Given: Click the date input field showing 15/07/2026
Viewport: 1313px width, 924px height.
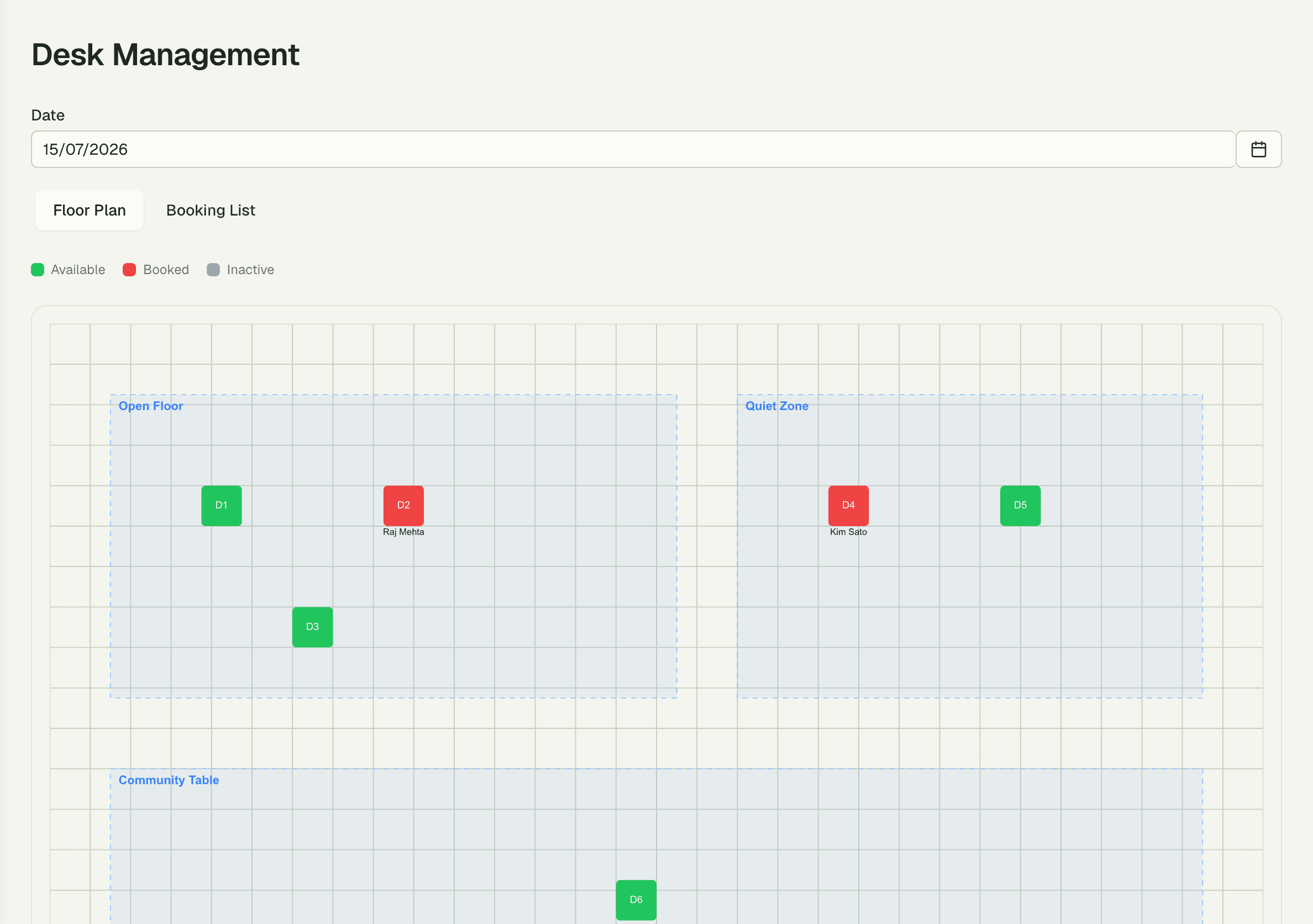Looking at the screenshot, I should coord(633,149).
